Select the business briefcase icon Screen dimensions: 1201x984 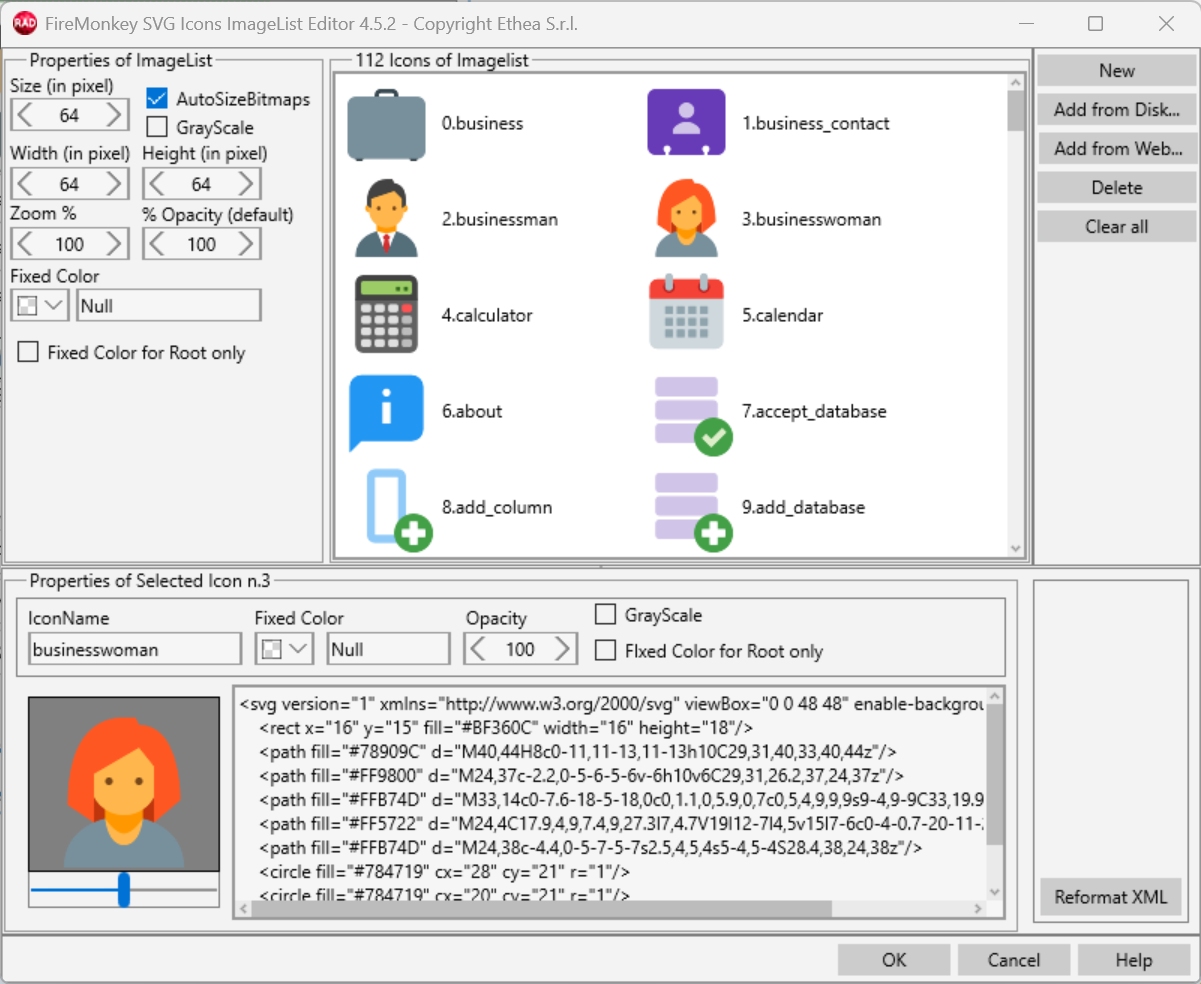[x=386, y=122]
